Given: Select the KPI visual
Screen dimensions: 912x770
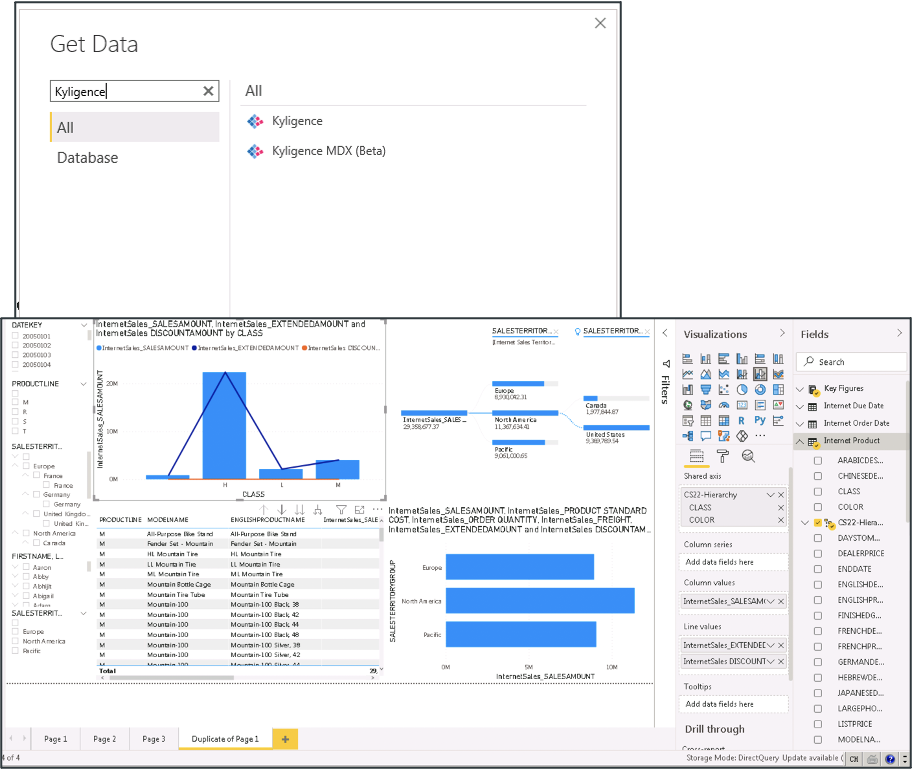Looking at the screenshot, I should coord(778,405).
